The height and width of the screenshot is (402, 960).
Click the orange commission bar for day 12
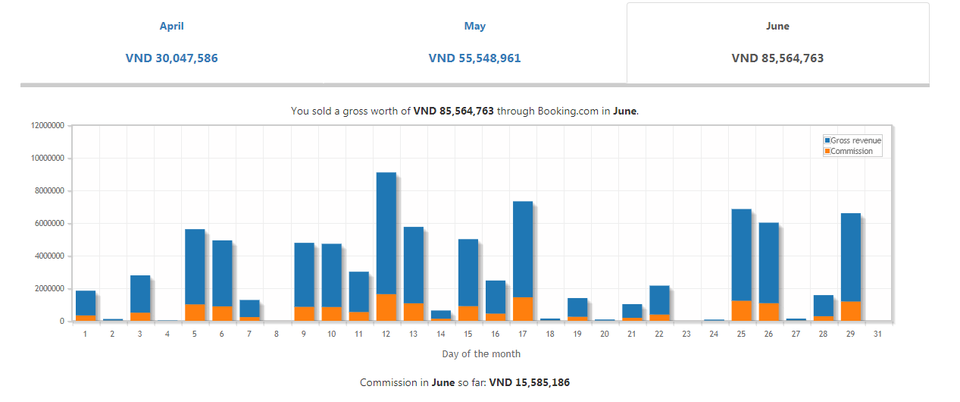point(386,308)
